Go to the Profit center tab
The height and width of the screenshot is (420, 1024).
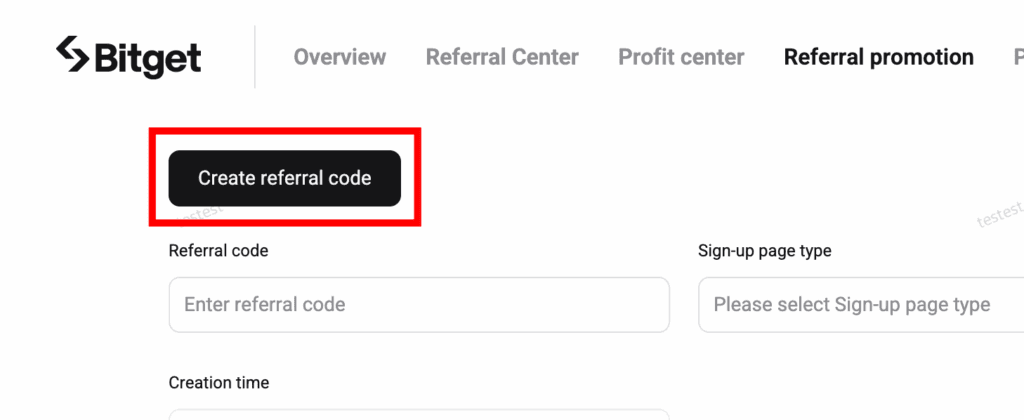tap(681, 57)
